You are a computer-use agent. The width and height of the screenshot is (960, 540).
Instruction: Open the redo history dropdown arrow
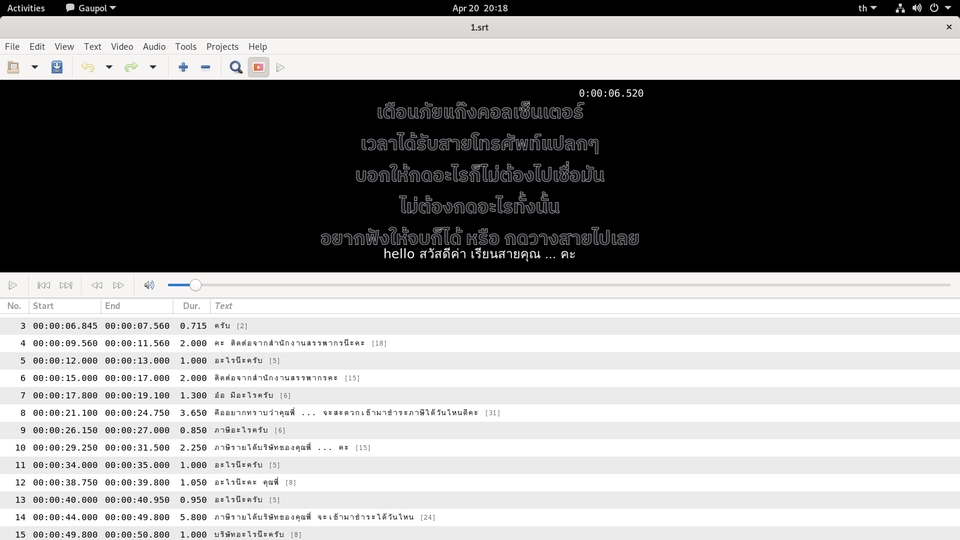pos(153,67)
